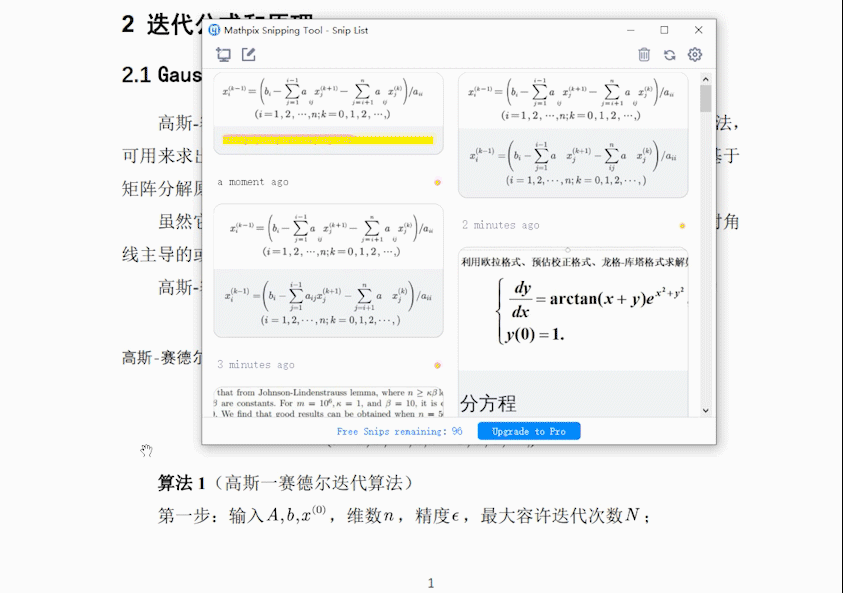The image size is (843, 593).
Task: Close the Mathpix Snipping Tool window
Action: (698, 30)
